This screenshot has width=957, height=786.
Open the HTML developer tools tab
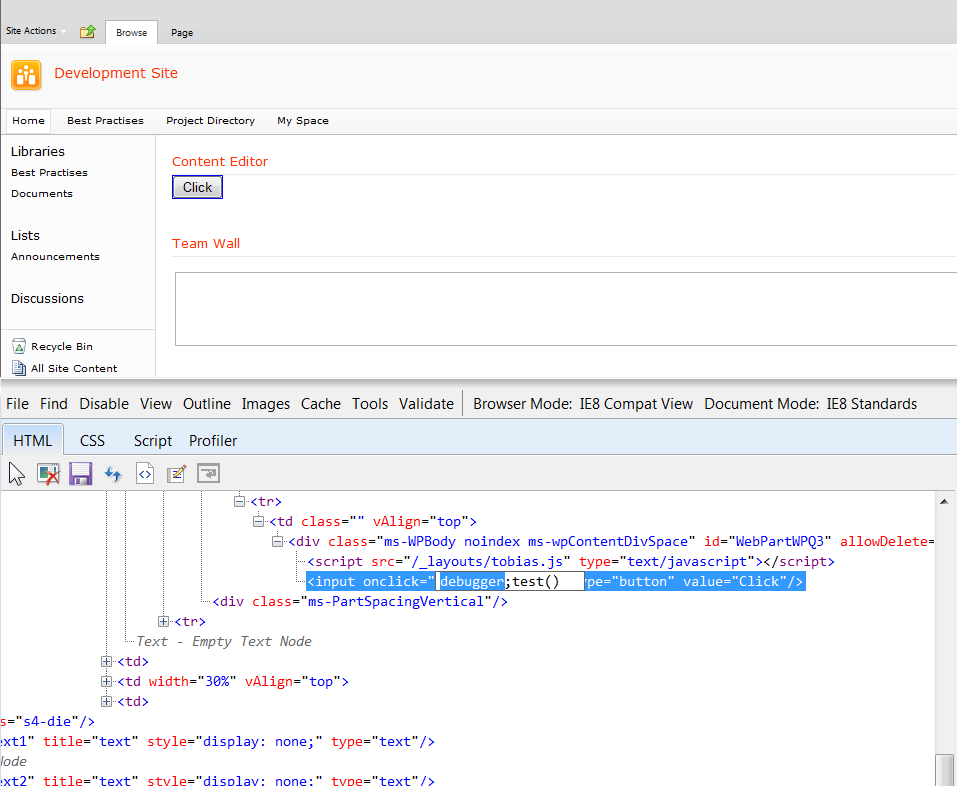32,440
